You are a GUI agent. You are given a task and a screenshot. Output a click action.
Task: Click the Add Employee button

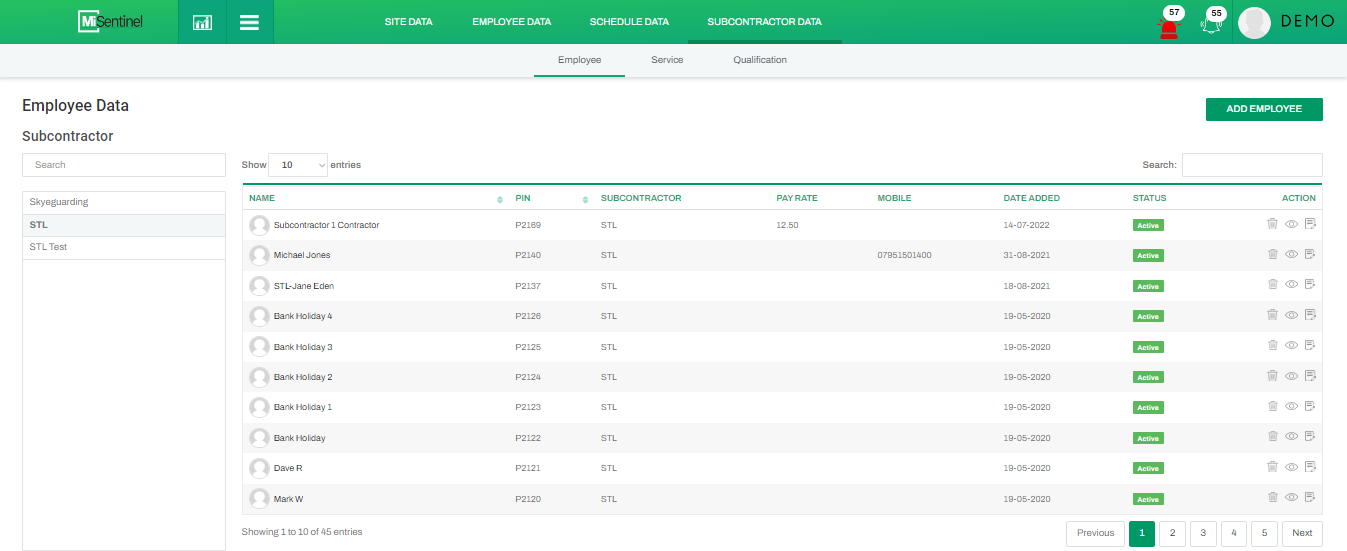1264,109
